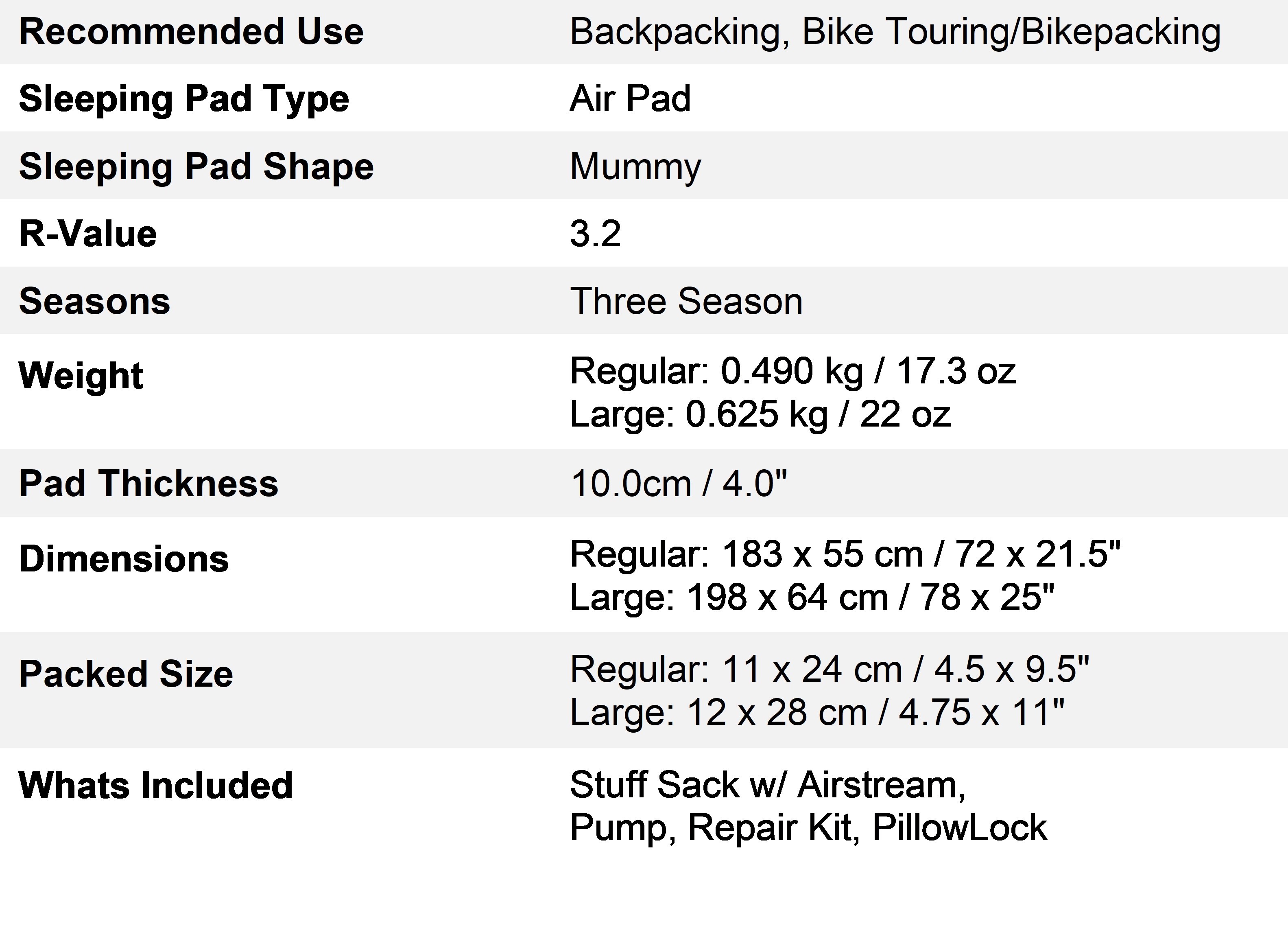The width and height of the screenshot is (1288, 939).
Task: Click the Weight row label
Action: 81,376
